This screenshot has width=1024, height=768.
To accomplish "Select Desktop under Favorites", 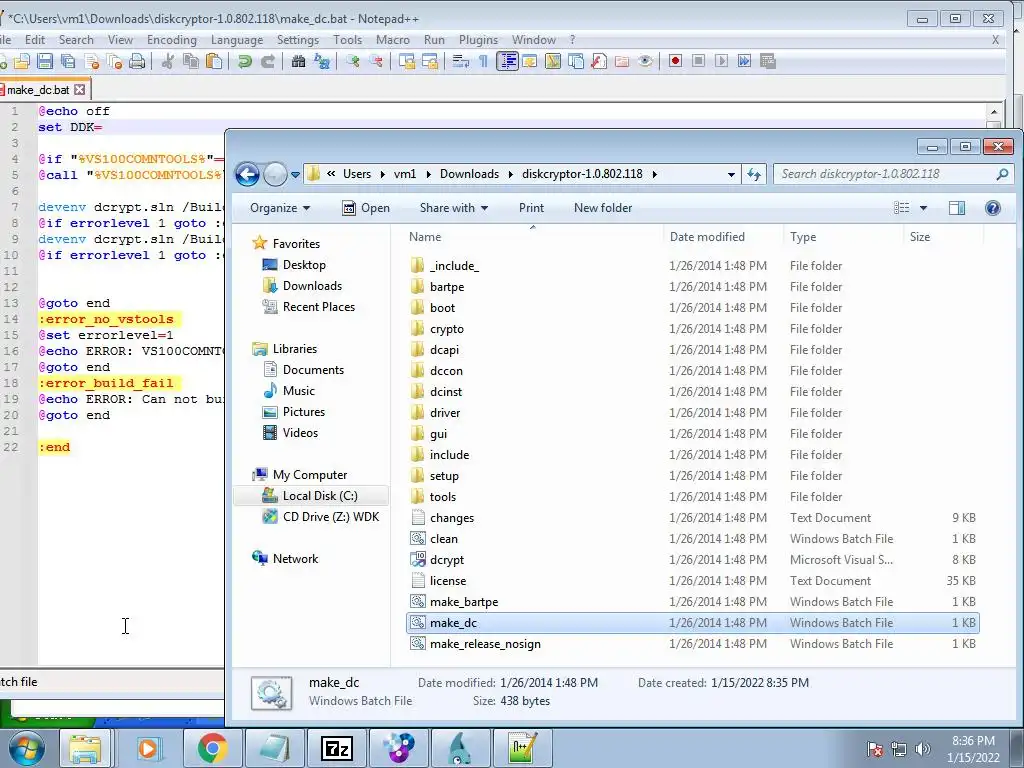I will tap(304, 264).
